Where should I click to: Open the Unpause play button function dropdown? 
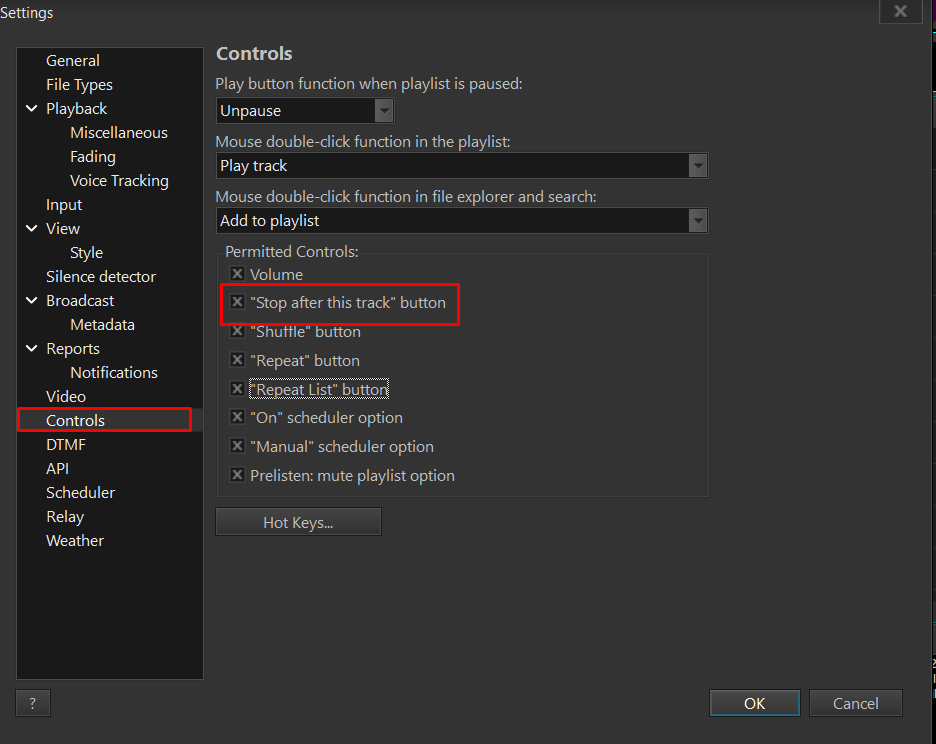click(x=384, y=110)
